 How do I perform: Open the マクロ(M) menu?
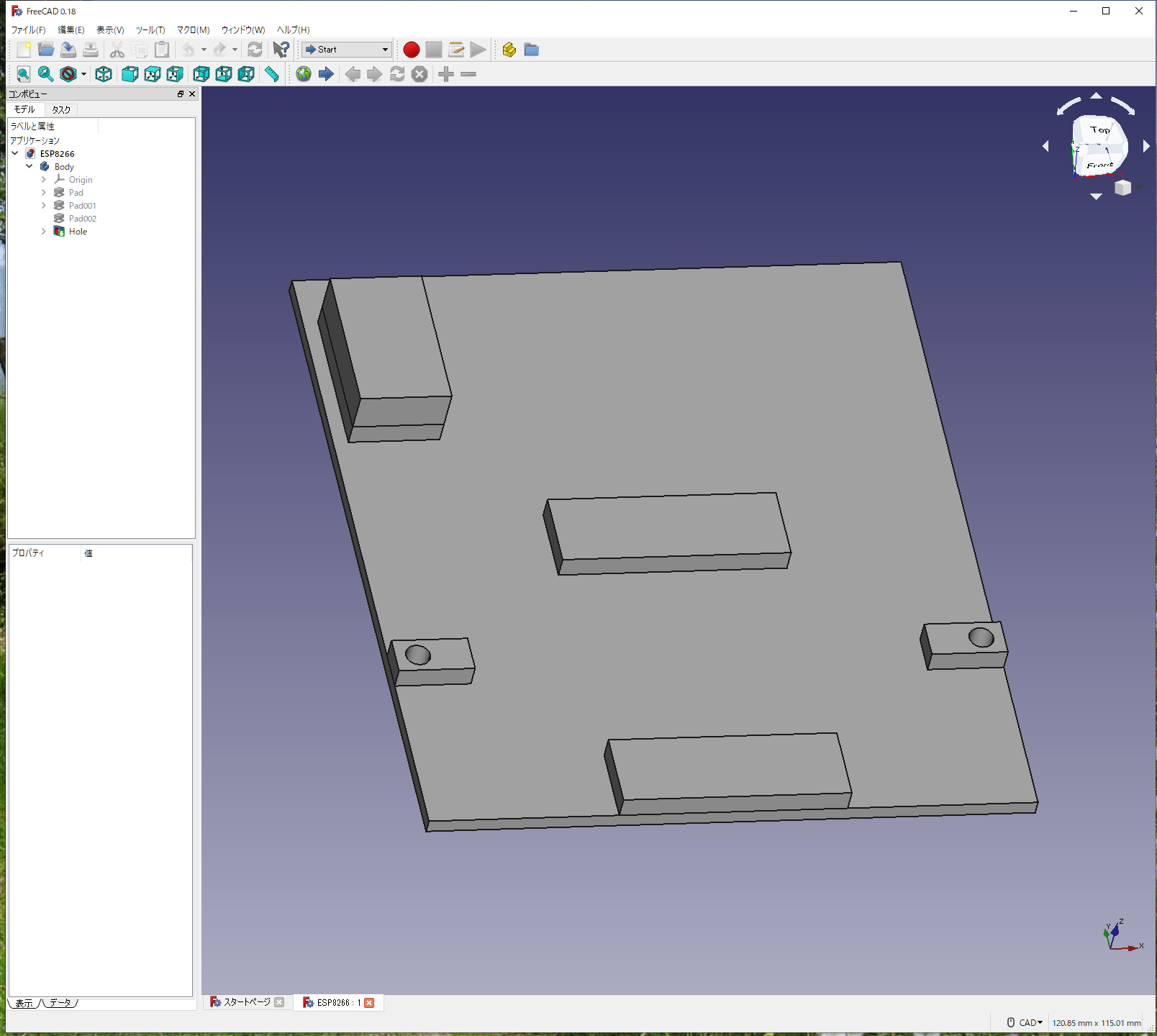(194, 29)
